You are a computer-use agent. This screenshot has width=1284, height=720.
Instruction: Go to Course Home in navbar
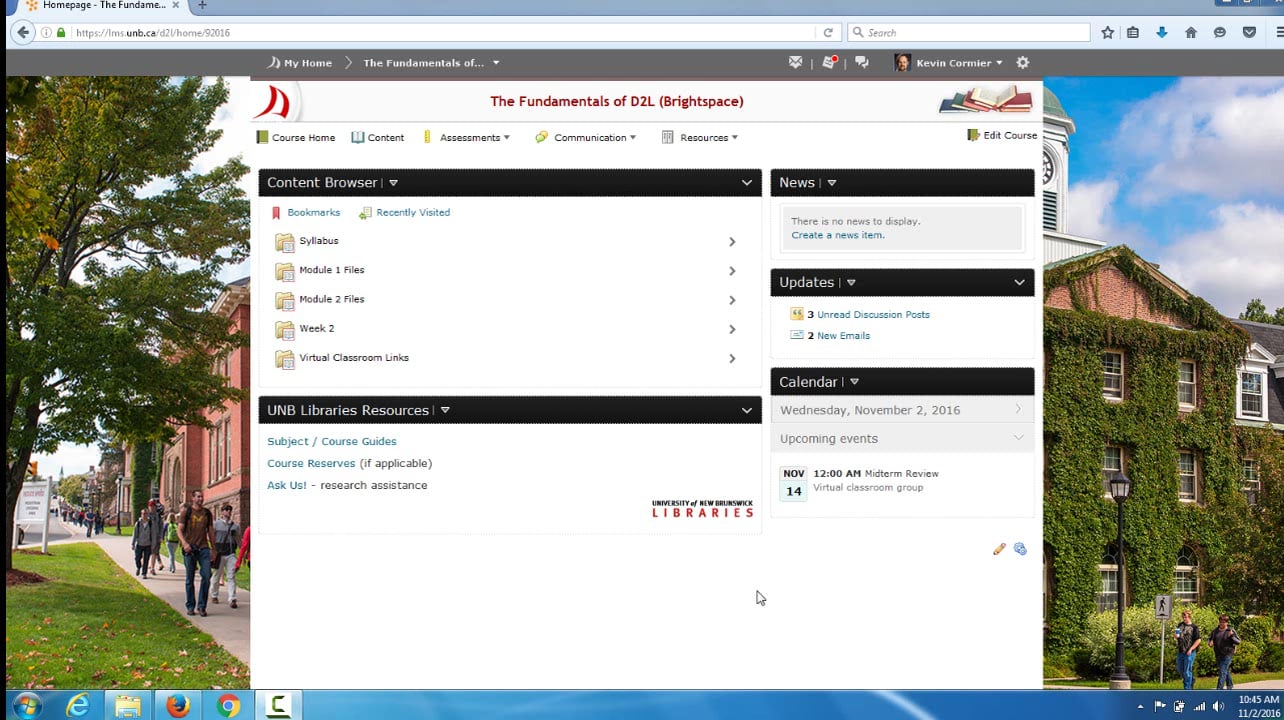pyautogui.click(x=296, y=138)
